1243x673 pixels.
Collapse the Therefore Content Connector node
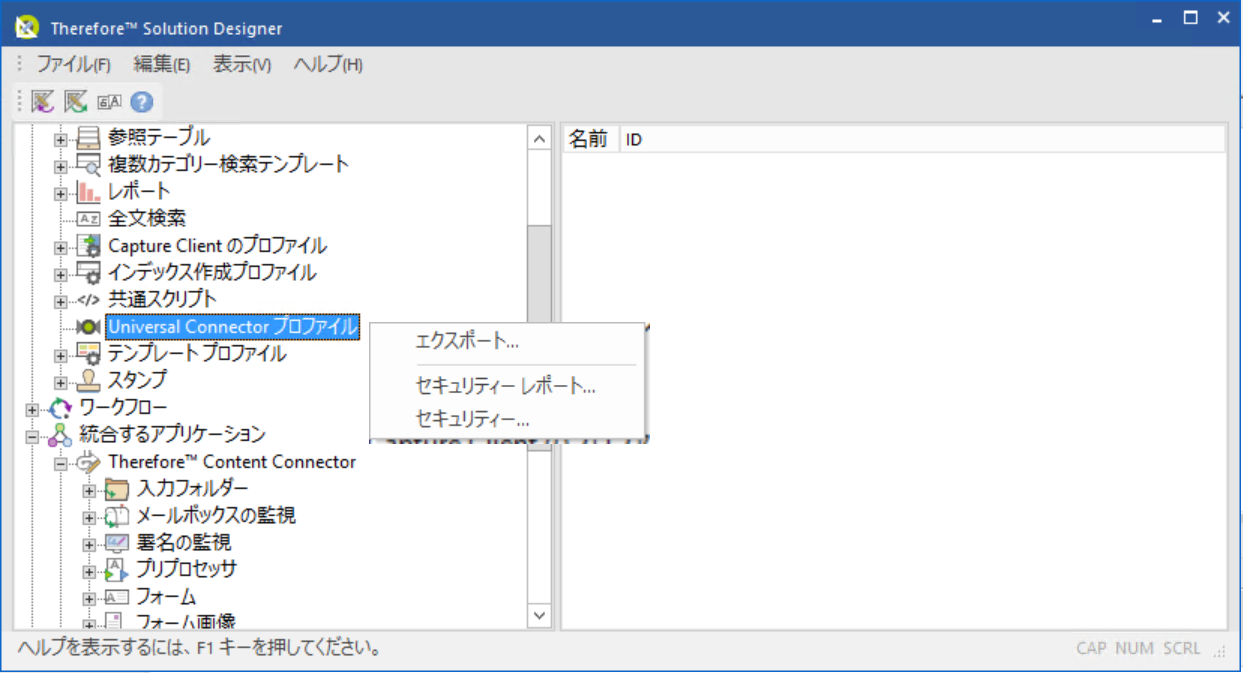pos(60,463)
